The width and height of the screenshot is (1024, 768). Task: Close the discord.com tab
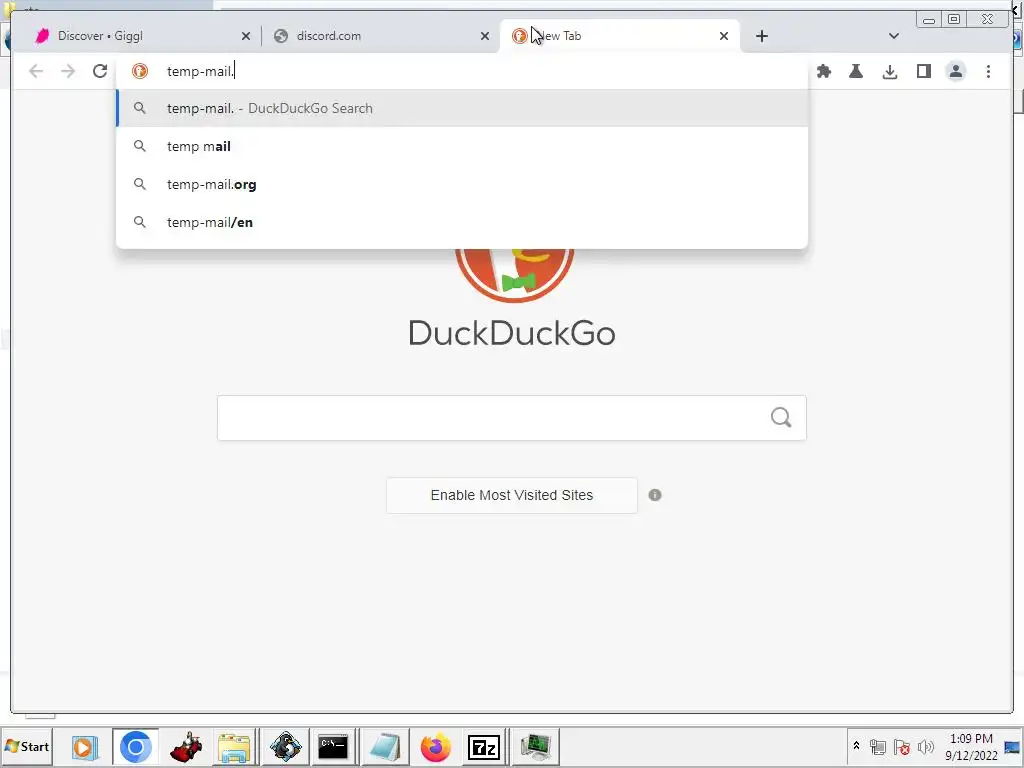485,37
